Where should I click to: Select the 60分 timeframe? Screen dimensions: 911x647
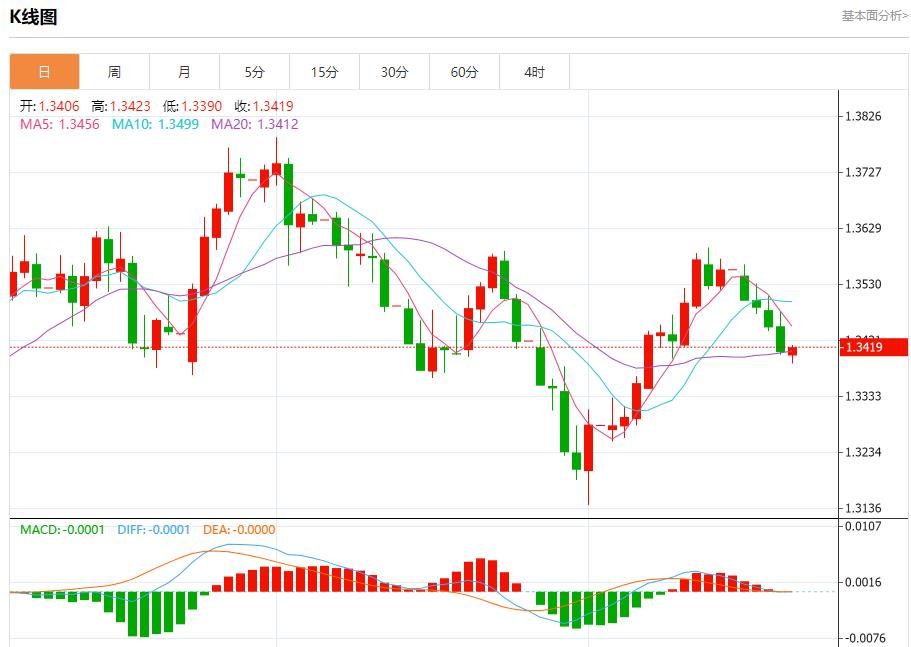click(466, 71)
